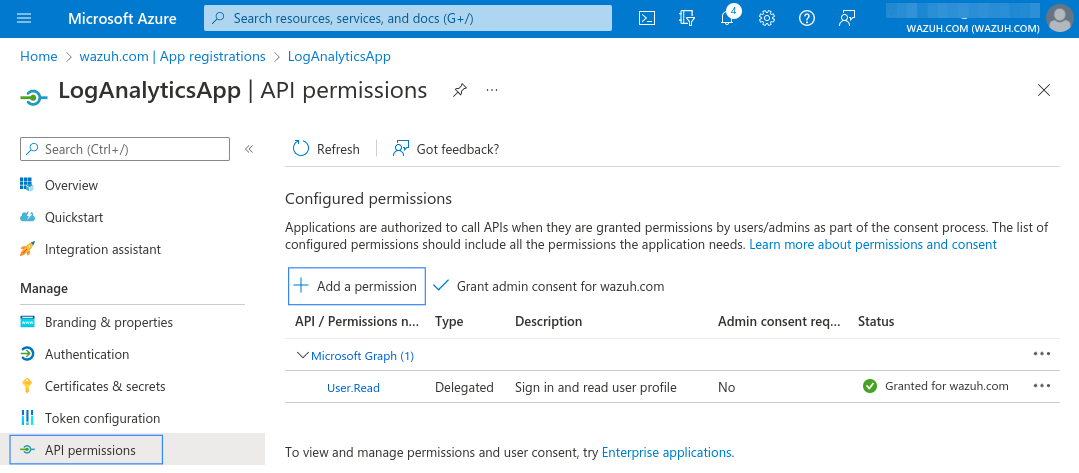The image size is (1079, 473).
Task: Click the API / Permissions name column header
Action: pos(357,322)
